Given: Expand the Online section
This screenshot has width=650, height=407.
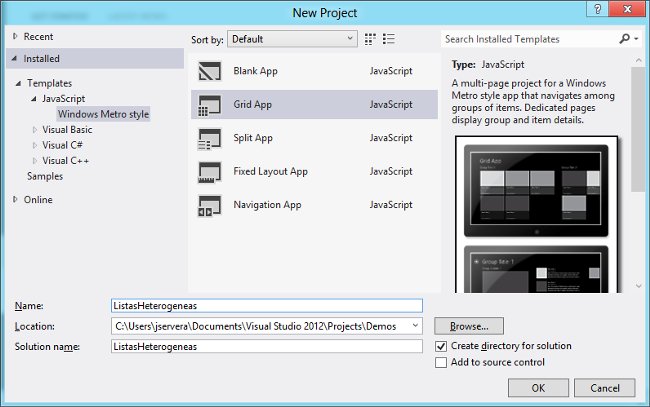Looking at the screenshot, I should (x=15, y=200).
